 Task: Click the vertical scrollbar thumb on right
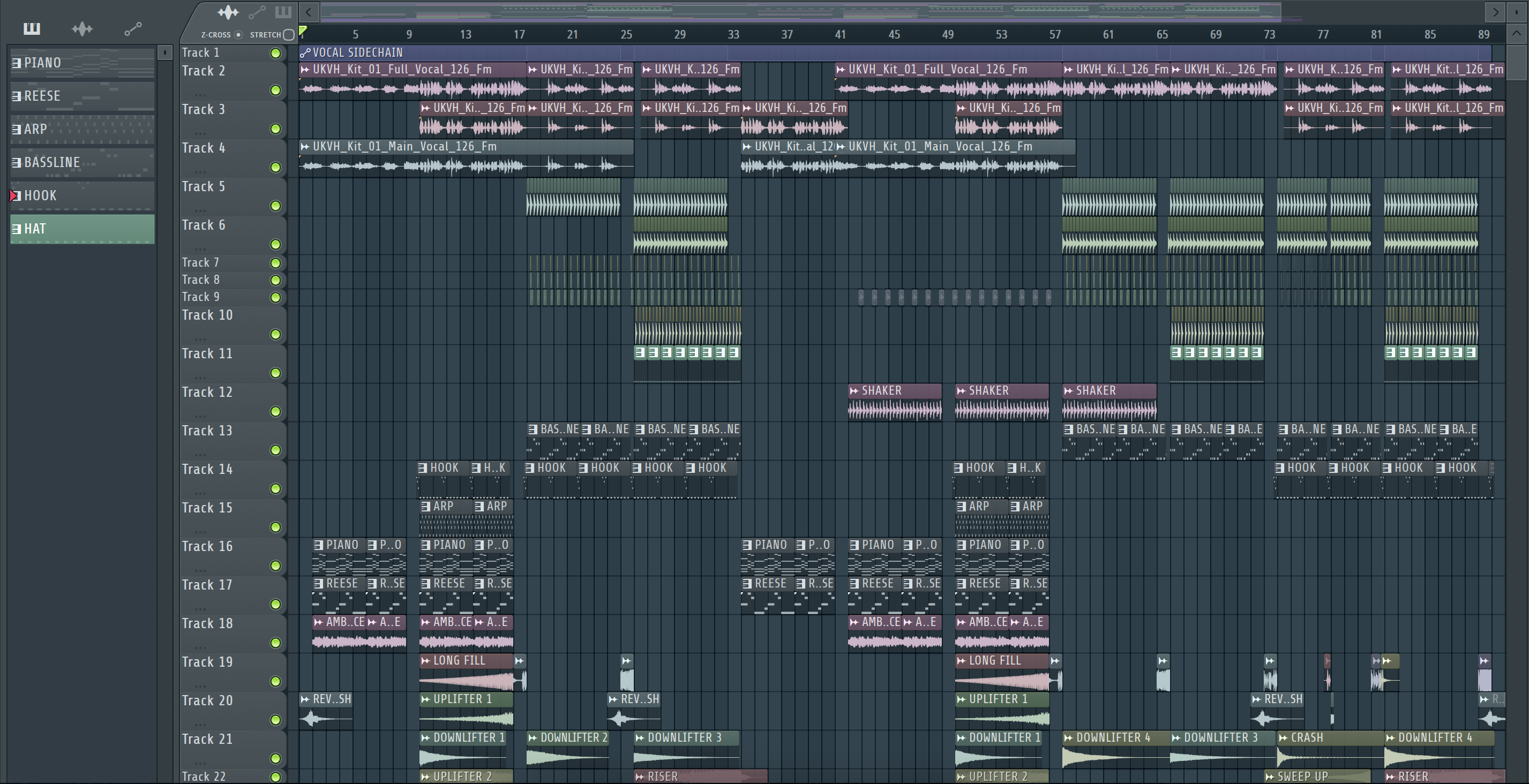point(1517,62)
